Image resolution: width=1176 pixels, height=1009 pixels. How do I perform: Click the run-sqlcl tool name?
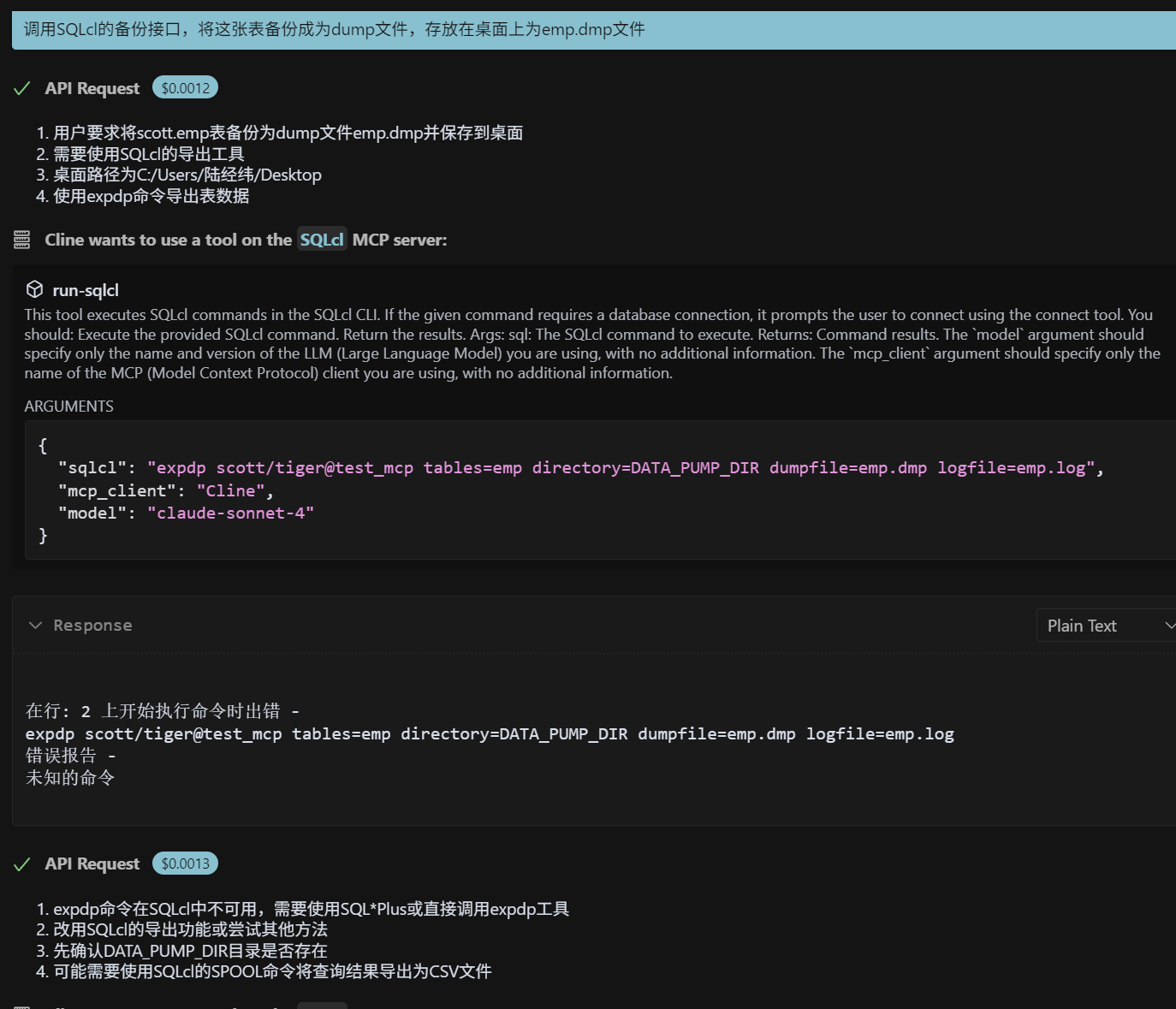click(x=86, y=290)
